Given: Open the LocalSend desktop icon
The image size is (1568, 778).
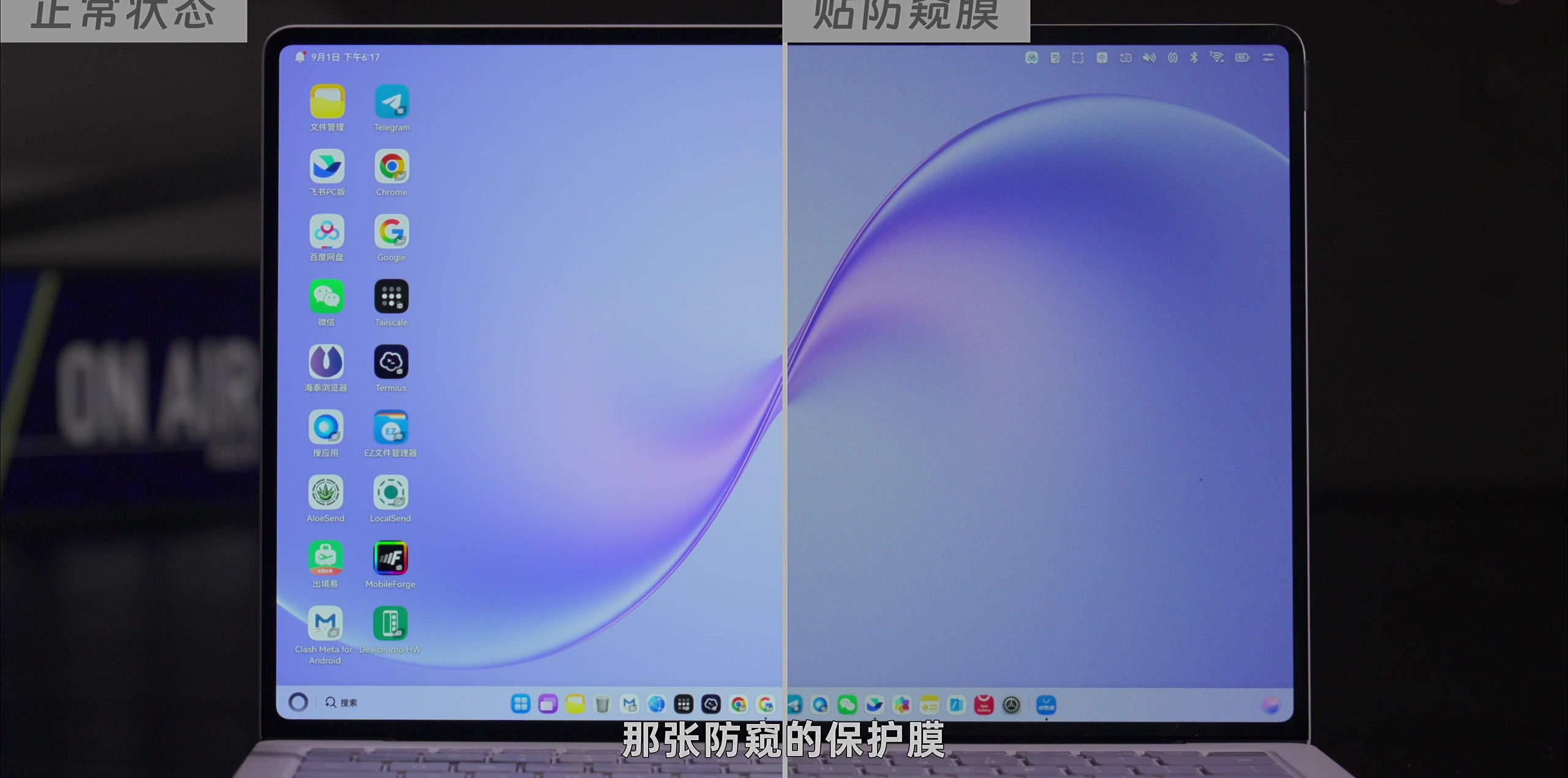Looking at the screenshot, I should point(390,493).
